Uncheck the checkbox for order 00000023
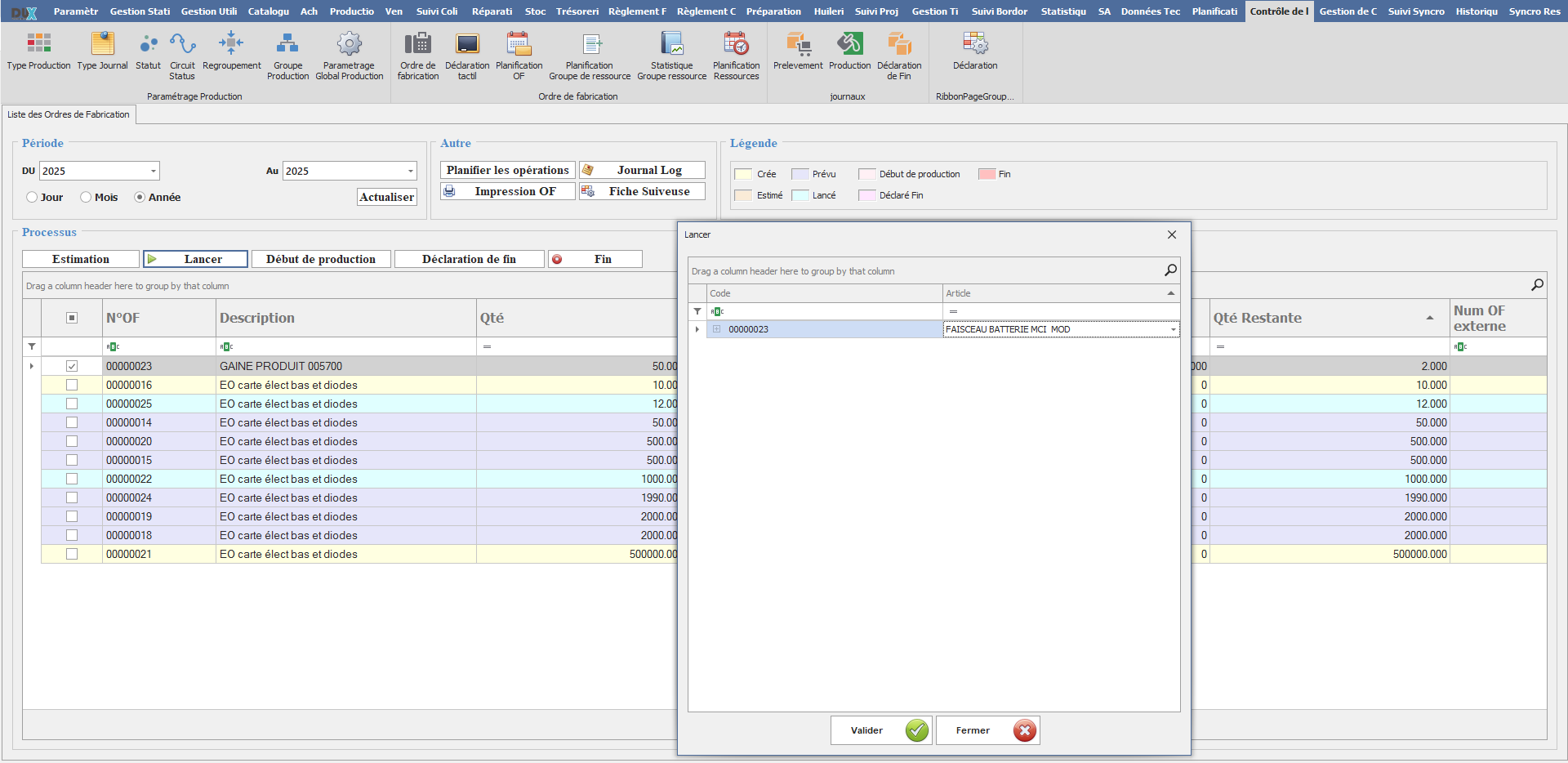Screen dimensions: 1568x763 (72, 366)
